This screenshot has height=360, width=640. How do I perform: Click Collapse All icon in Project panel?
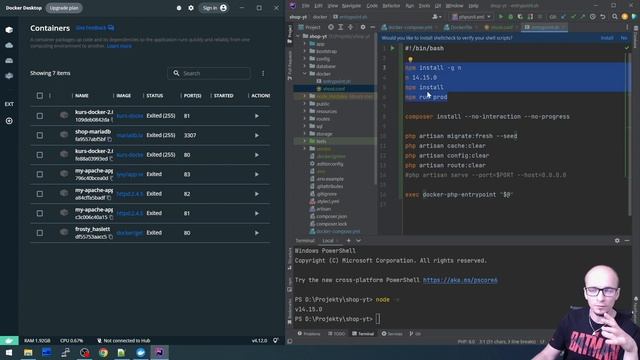point(351,27)
